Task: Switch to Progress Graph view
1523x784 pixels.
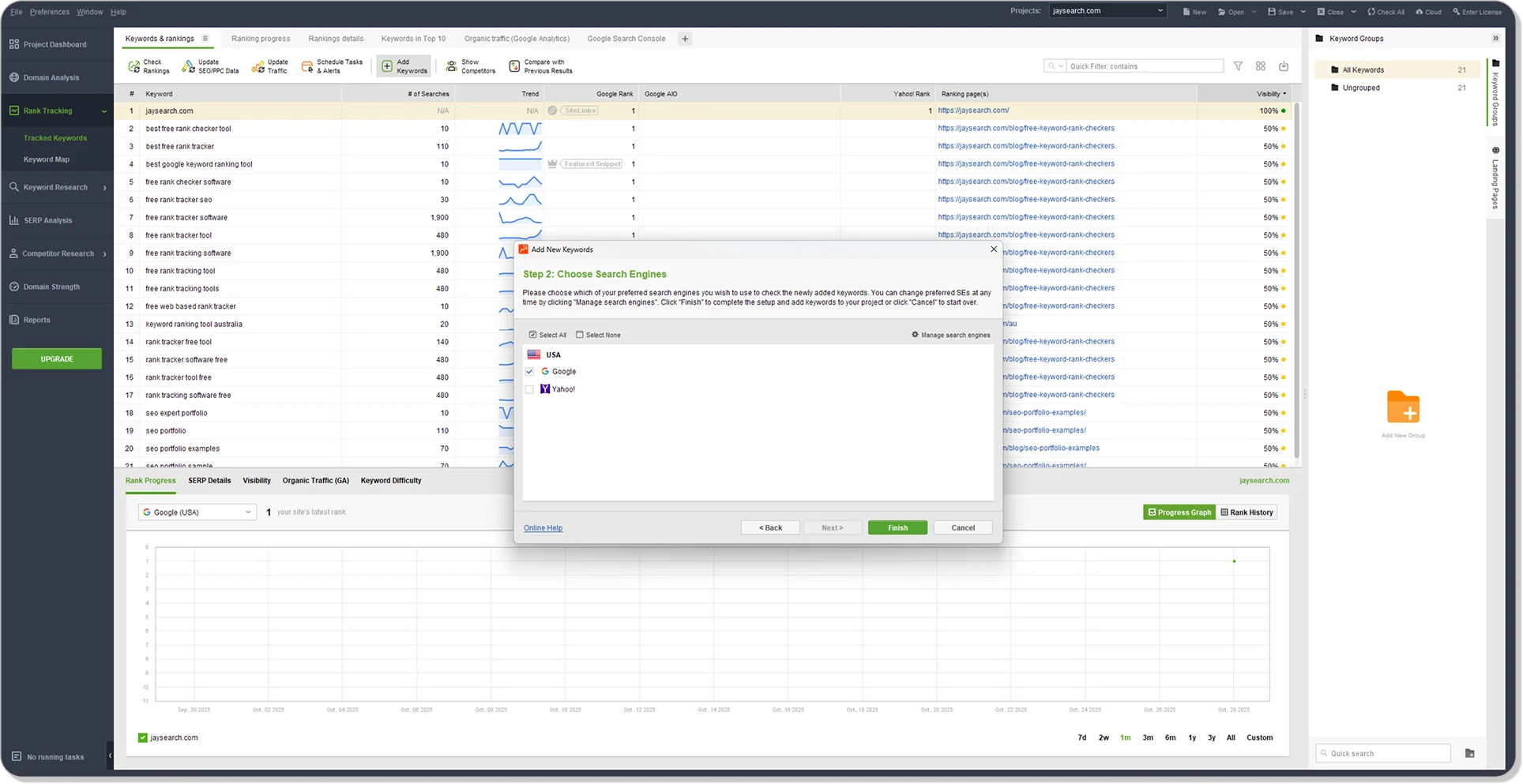Action: tap(1179, 512)
